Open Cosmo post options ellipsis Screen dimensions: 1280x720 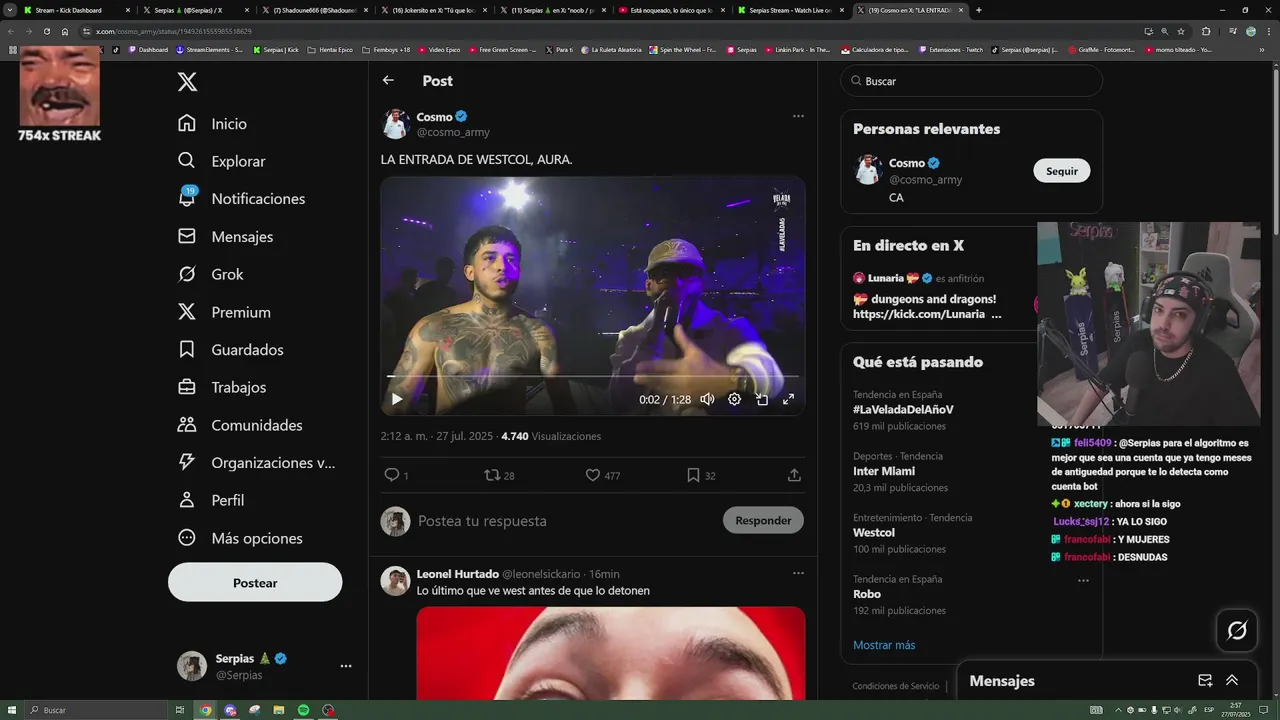pos(798,116)
